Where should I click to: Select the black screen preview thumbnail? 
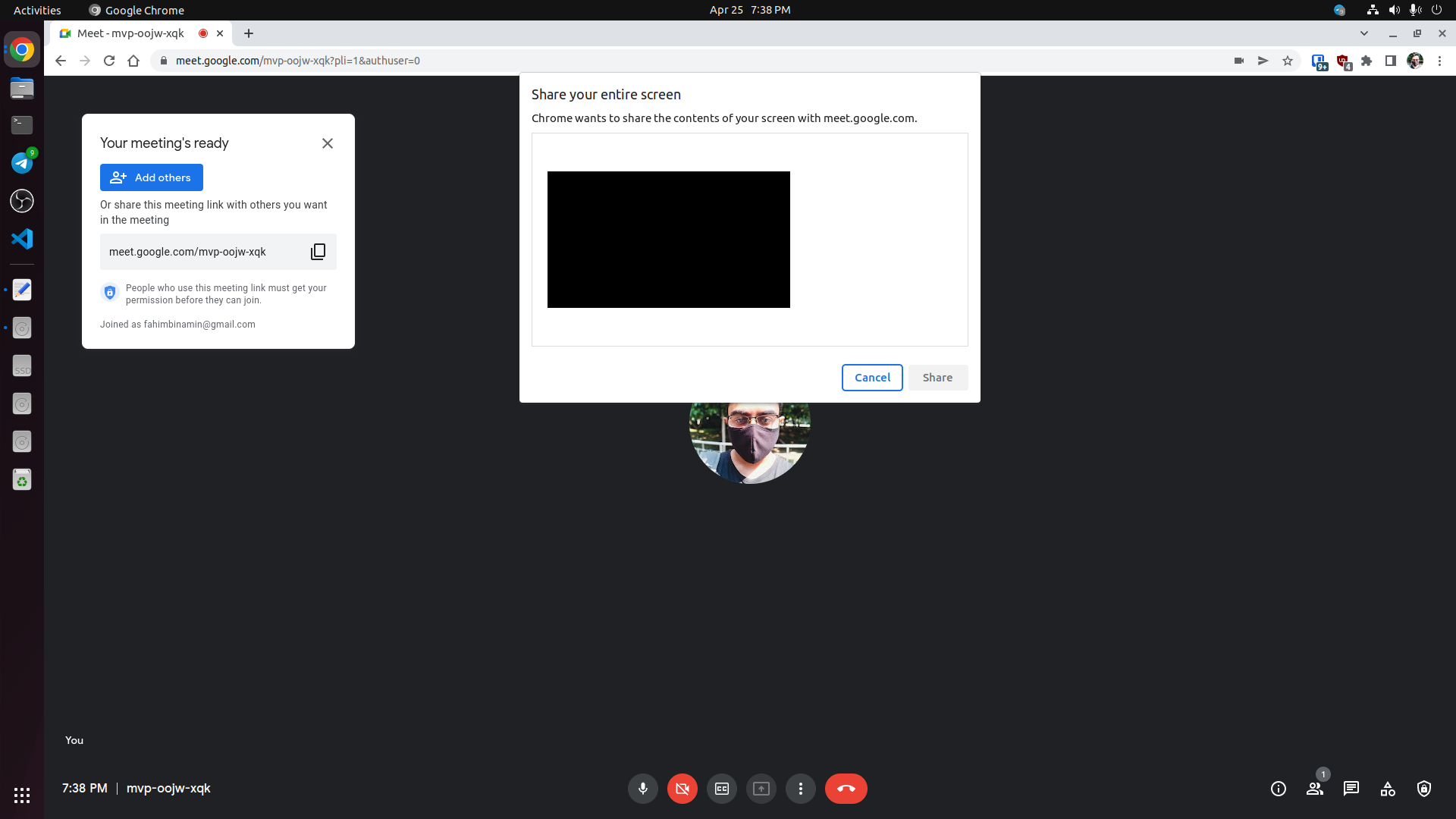pos(668,240)
